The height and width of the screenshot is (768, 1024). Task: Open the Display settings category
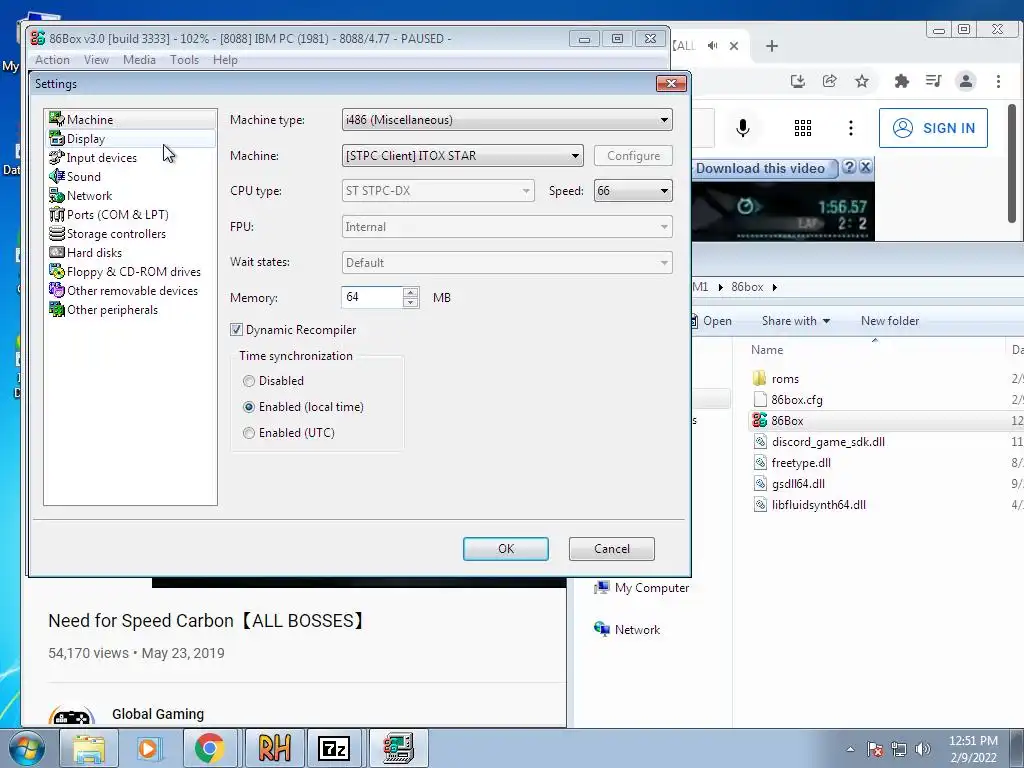pyautogui.click(x=86, y=138)
